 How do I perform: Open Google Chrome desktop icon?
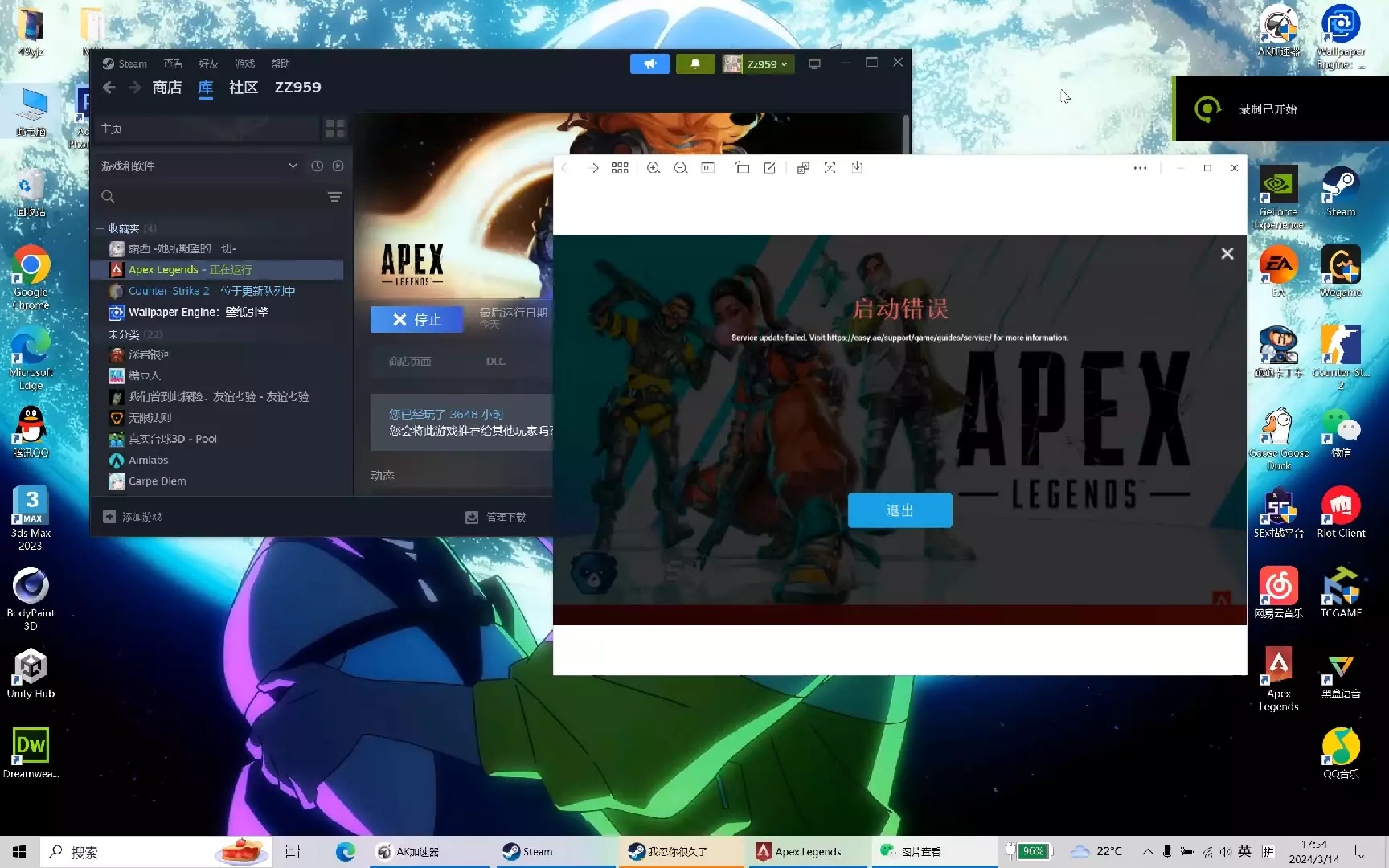[31, 277]
